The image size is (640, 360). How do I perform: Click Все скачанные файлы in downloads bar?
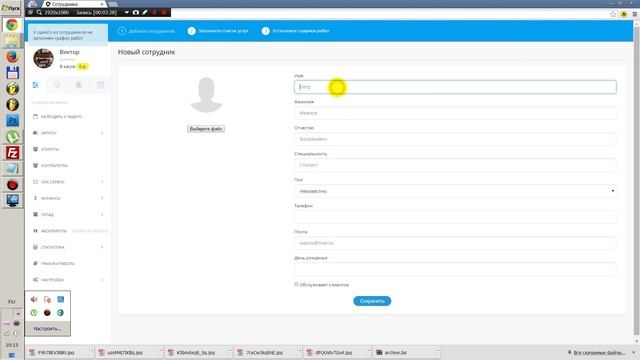(x=599, y=352)
